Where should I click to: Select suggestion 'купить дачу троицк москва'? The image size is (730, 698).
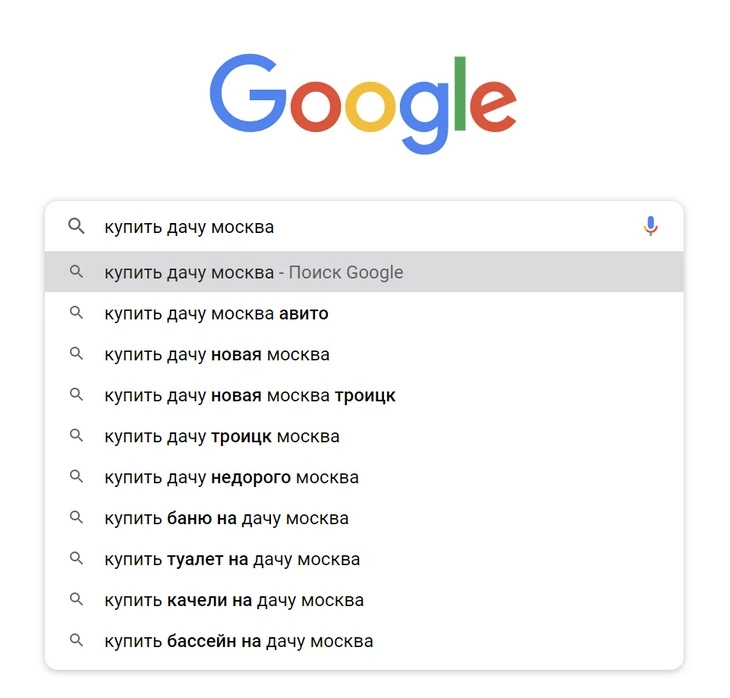[364, 436]
